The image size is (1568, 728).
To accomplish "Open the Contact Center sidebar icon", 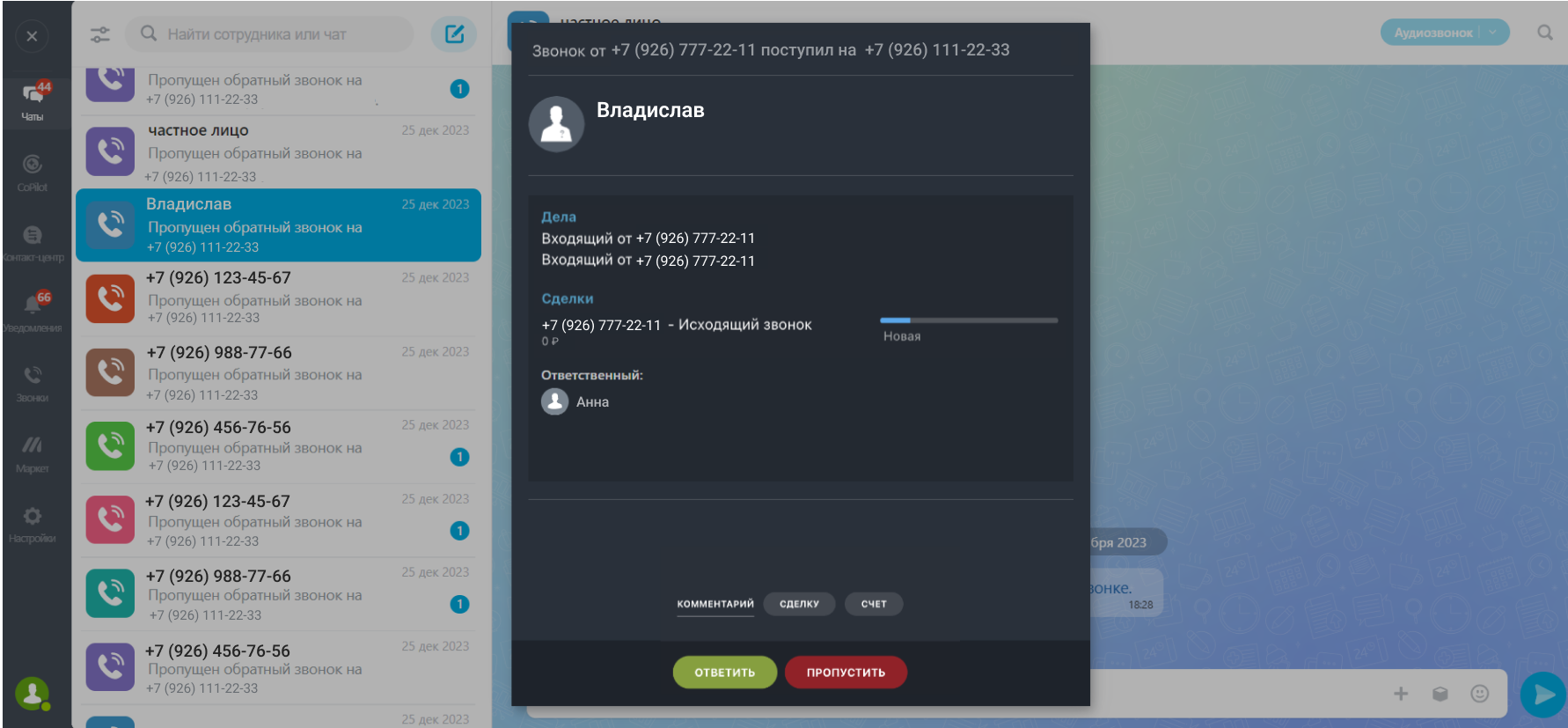I will click(33, 242).
